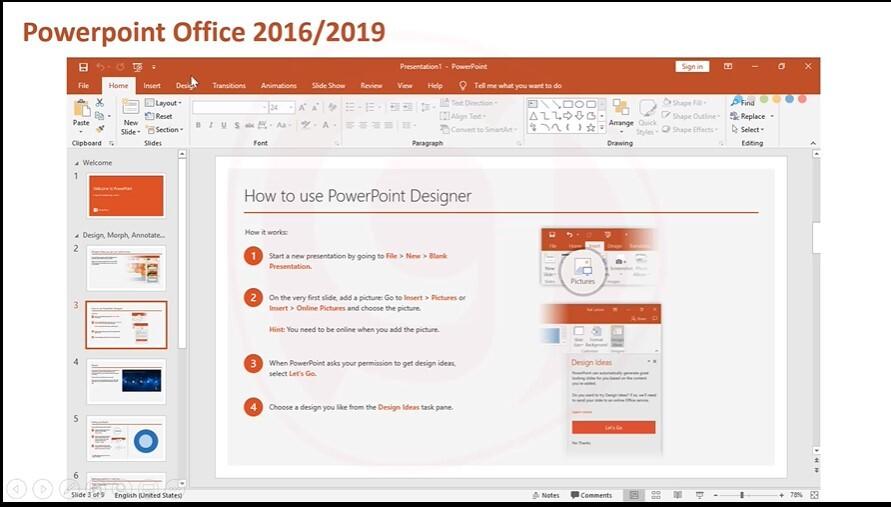Select slide 1 thumbnail
This screenshot has width=891, height=507.
click(126, 196)
